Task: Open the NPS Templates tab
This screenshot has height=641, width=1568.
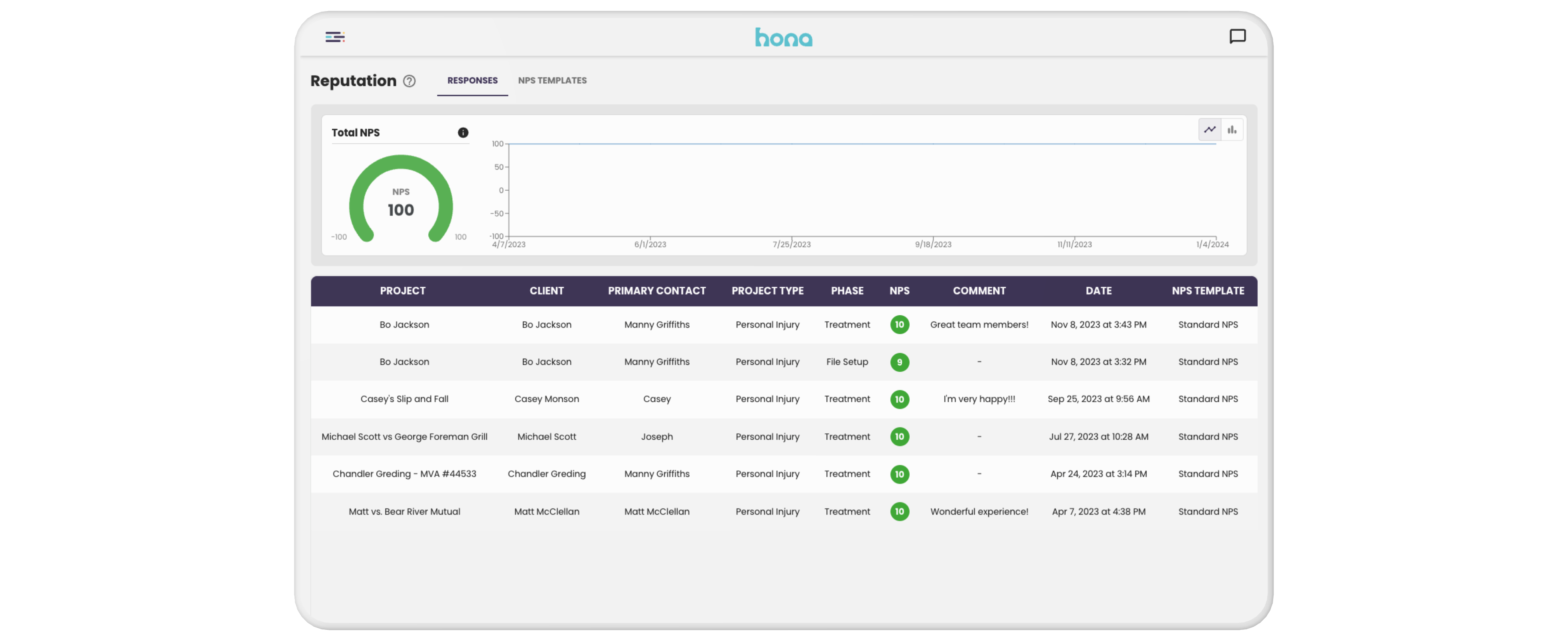Action: tap(552, 80)
